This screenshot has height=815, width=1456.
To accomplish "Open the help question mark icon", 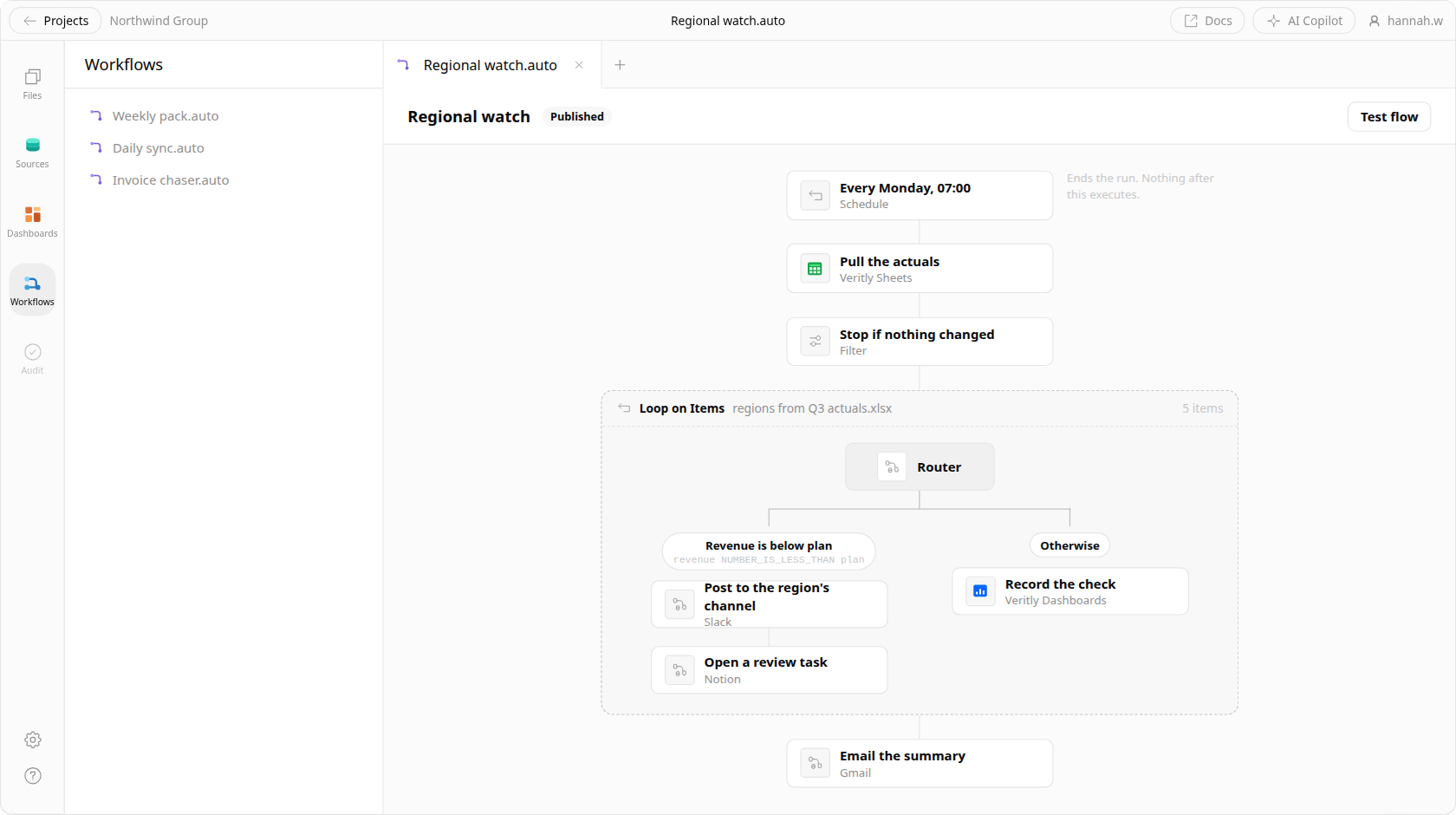I will pos(33,776).
